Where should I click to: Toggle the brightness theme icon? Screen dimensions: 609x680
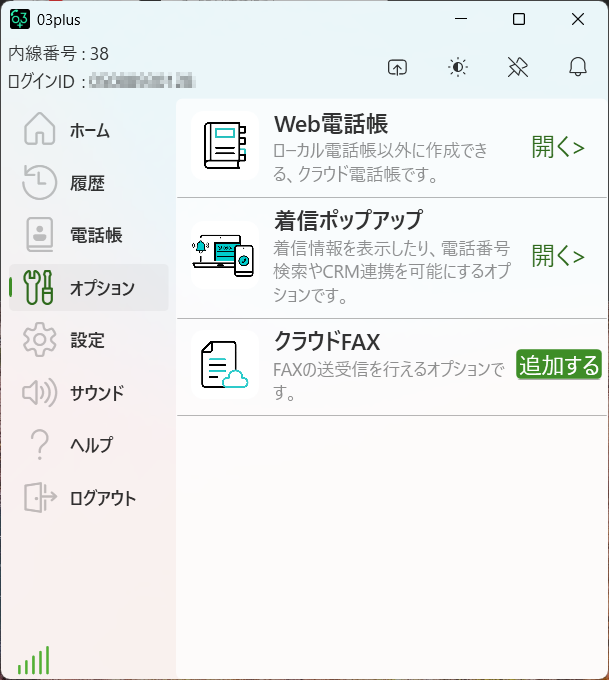pyautogui.click(x=458, y=67)
